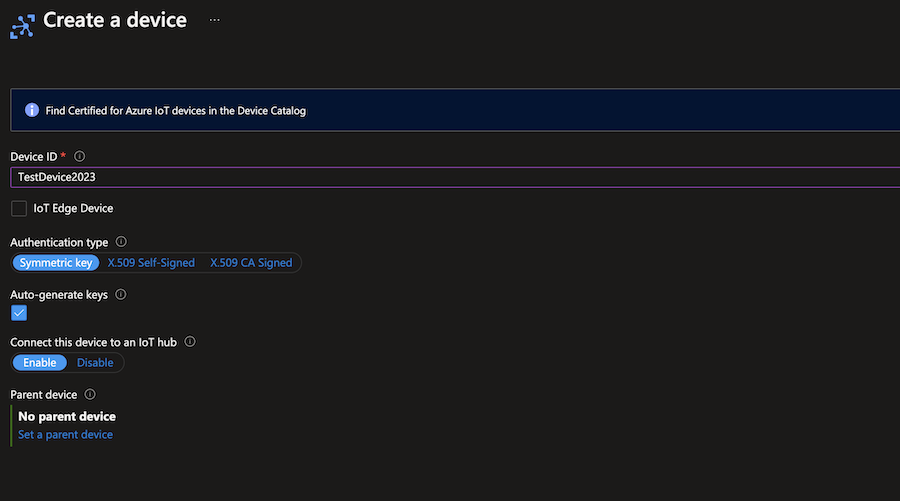Click the Set a parent device link
Viewport: 900px width, 501px height.
(65, 434)
